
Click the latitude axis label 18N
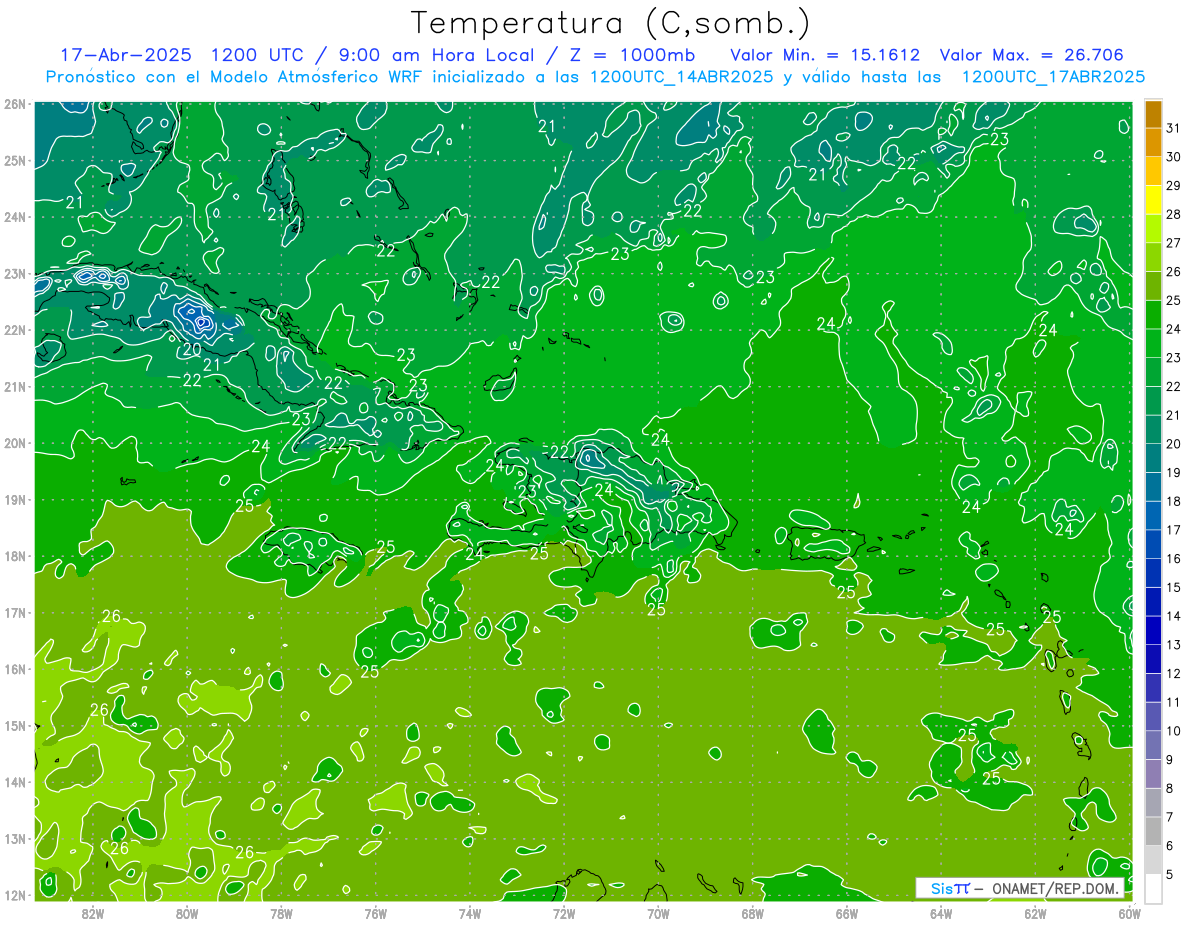pos(14,556)
